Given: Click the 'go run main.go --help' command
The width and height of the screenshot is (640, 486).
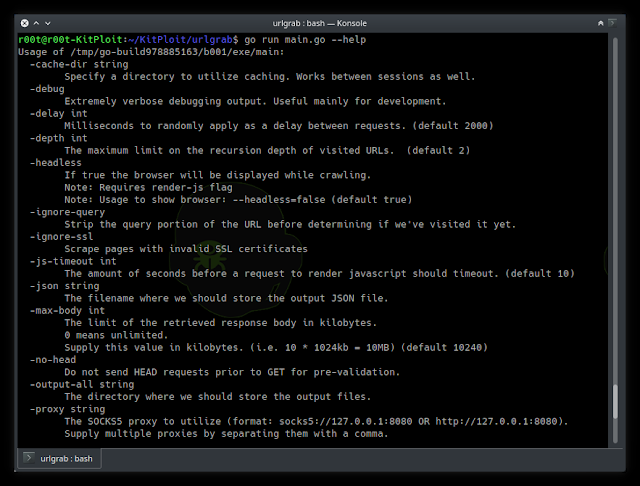Looking at the screenshot, I should click(x=305, y=40).
